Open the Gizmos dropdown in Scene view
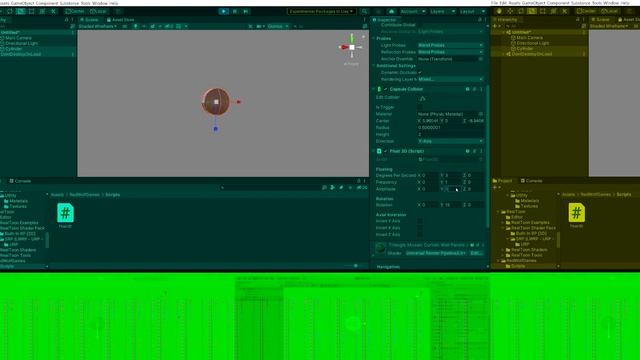Image resolution: width=640 pixels, height=360 pixels. tap(278, 26)
